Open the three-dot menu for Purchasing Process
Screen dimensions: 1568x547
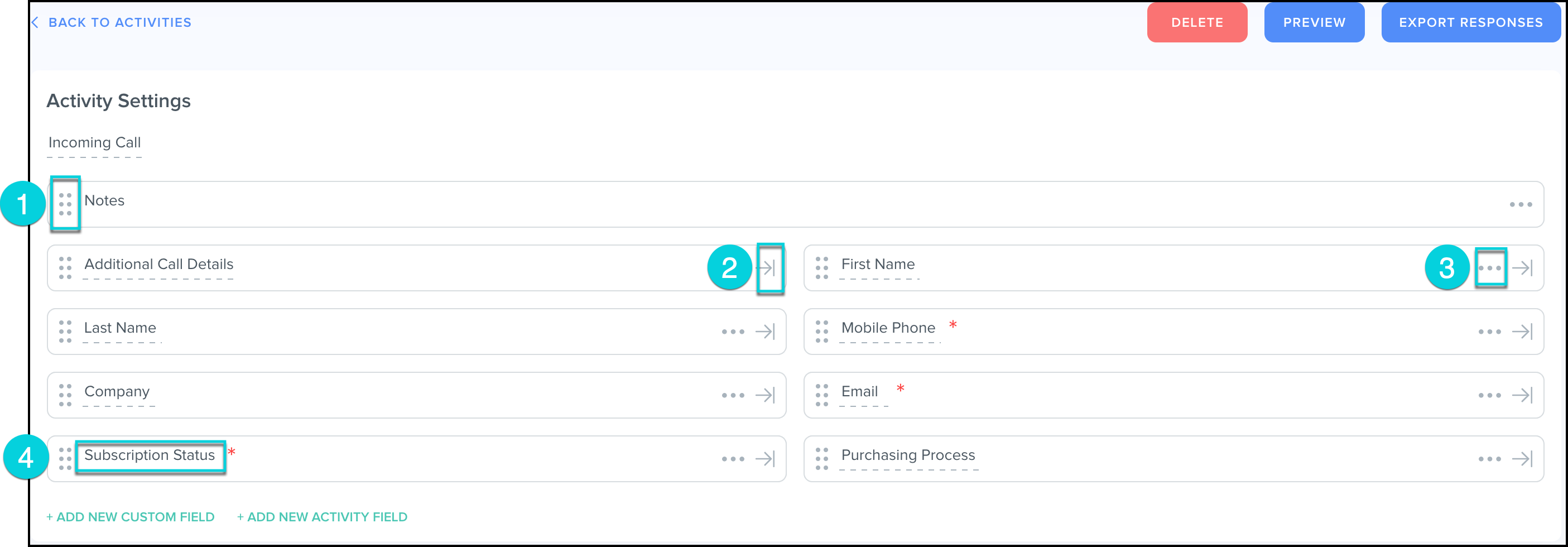(x=1489, y=459)
